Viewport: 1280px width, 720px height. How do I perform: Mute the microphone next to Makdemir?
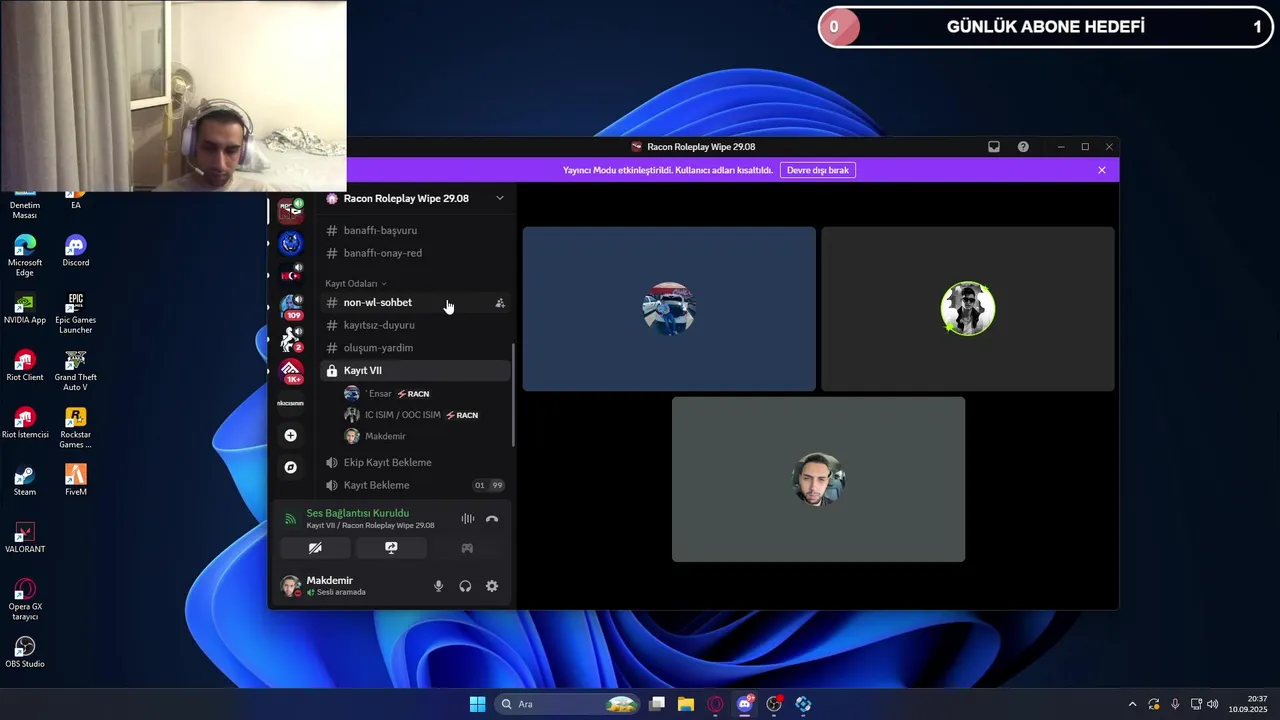point(438,586)
